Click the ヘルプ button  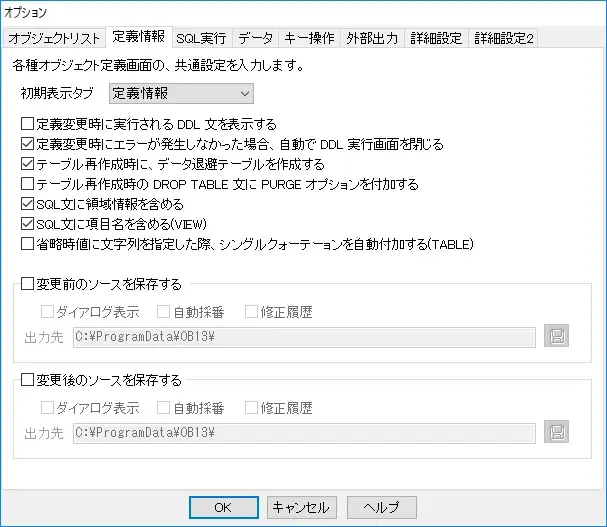coord(380,507)
